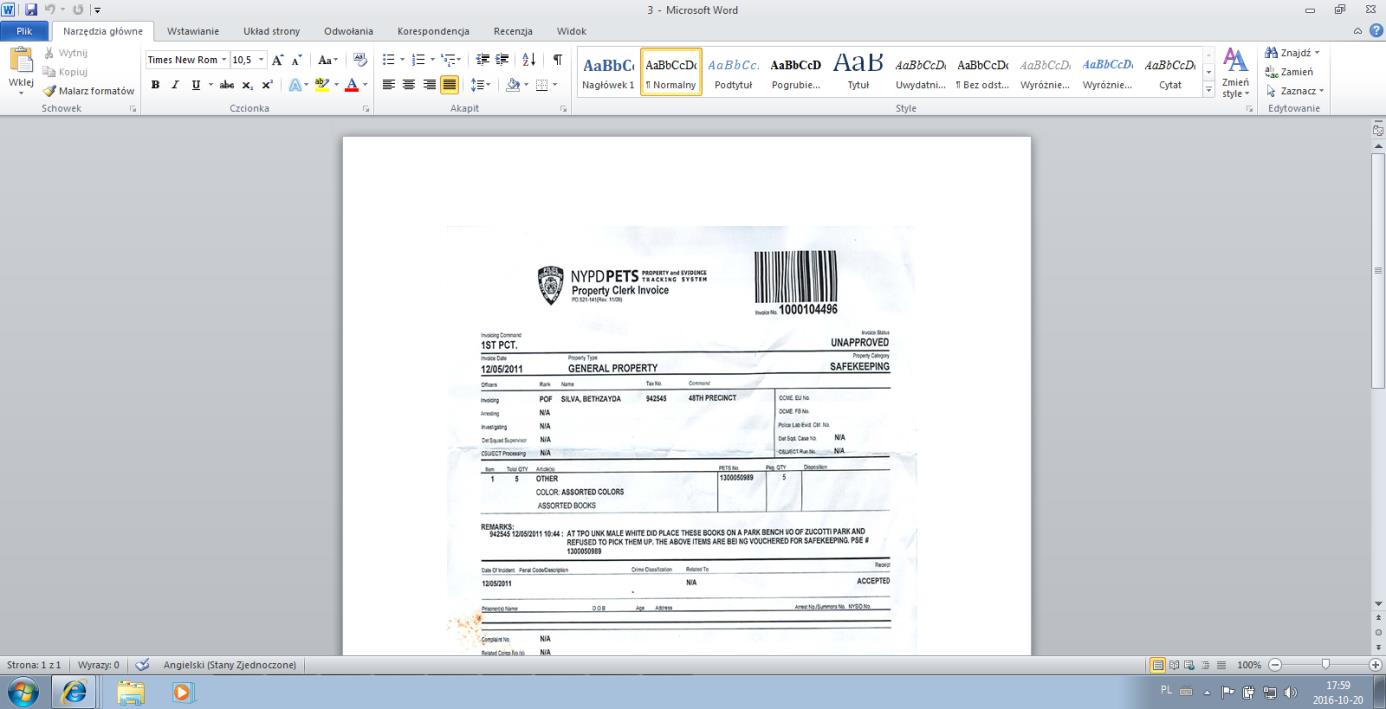
Task: Expand underline style dropdown arrow
Action: 209,85
